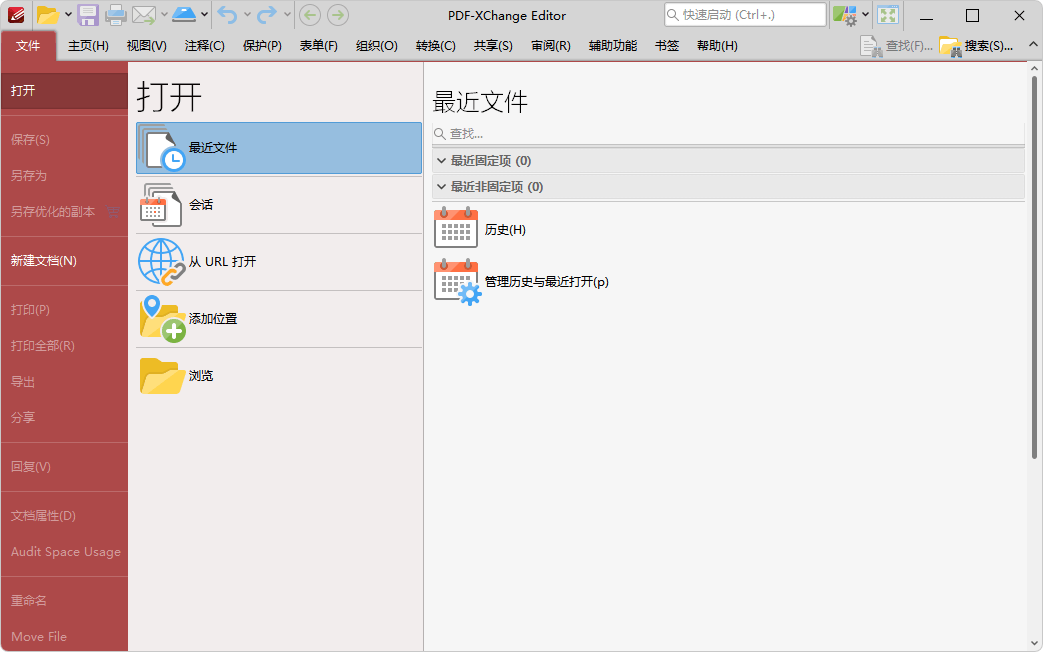
Task: Click the 浏览 browse folder entry
Action: (x=279, y=376)
